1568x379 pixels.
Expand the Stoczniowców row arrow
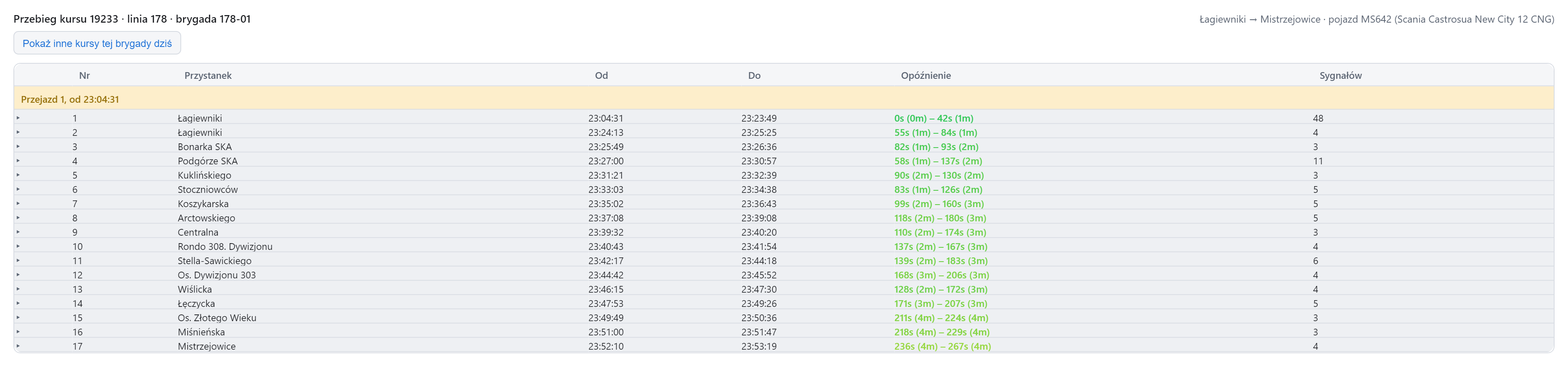click(18, 189)
